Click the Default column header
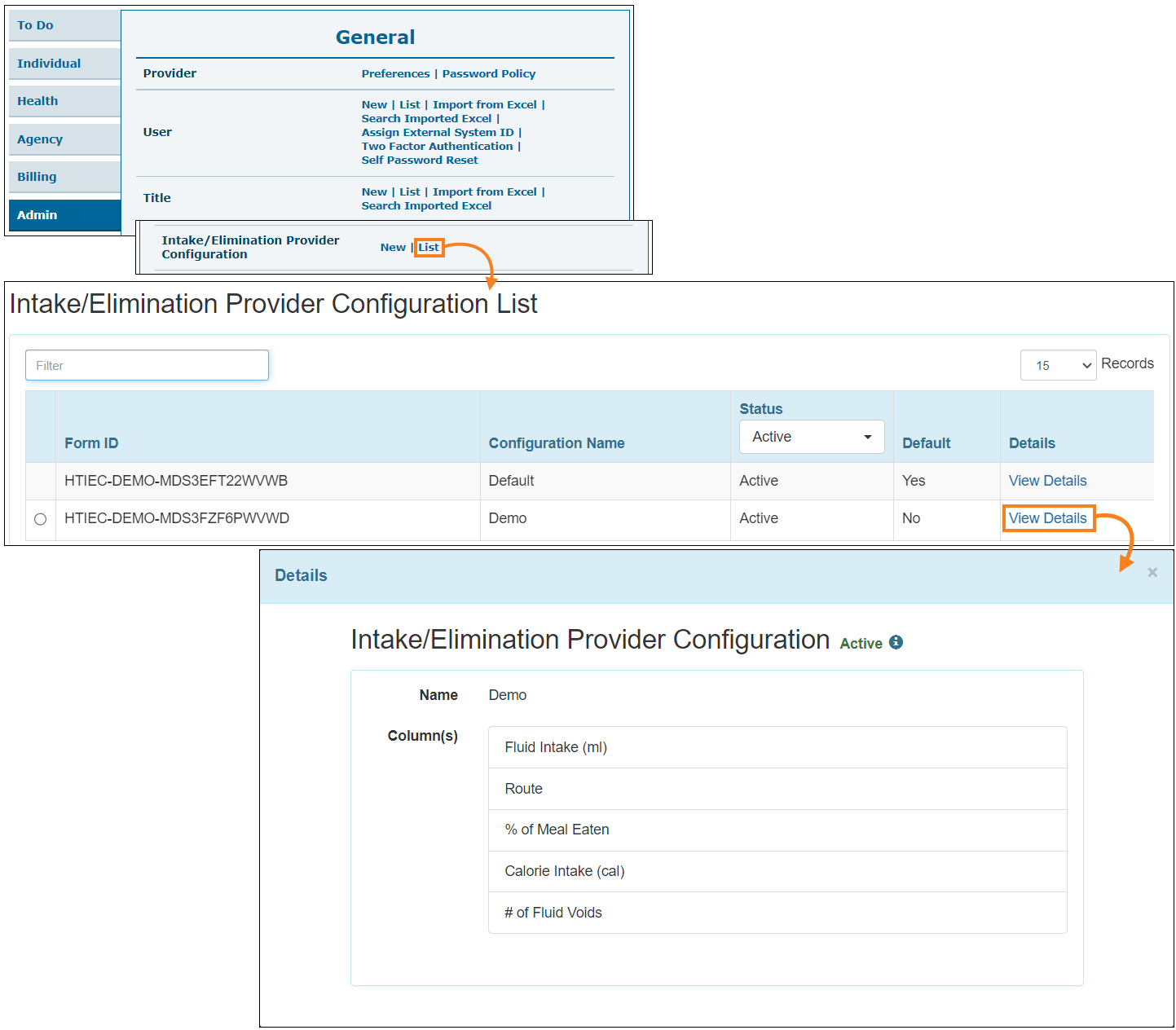1176x1030 pixels. point(926,443)
